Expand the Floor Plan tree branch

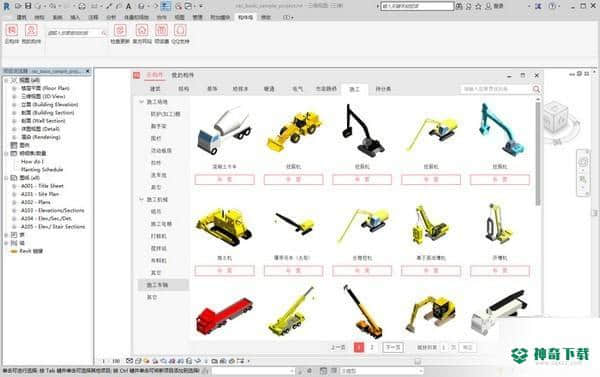(x=14, y=88)
